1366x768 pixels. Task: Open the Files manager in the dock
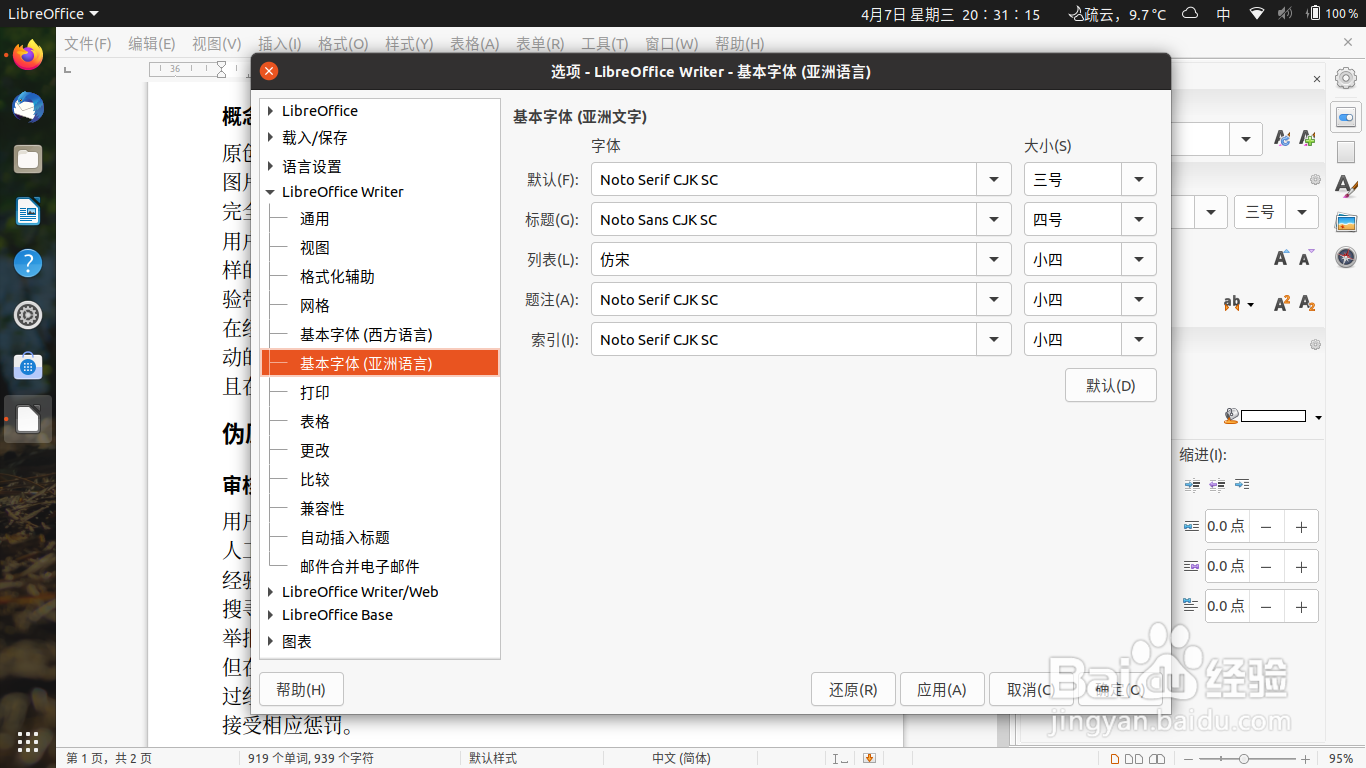(28, 159)
